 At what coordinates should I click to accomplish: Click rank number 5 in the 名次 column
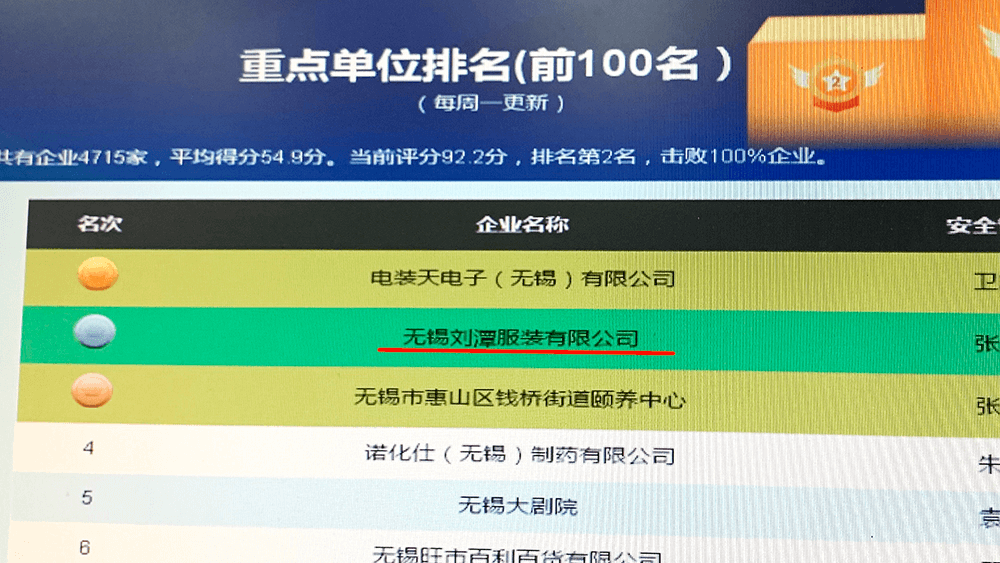[87, 497]
